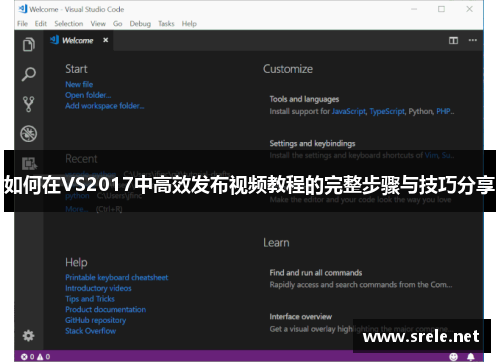Click the errors count in status bar

[28, 357]
